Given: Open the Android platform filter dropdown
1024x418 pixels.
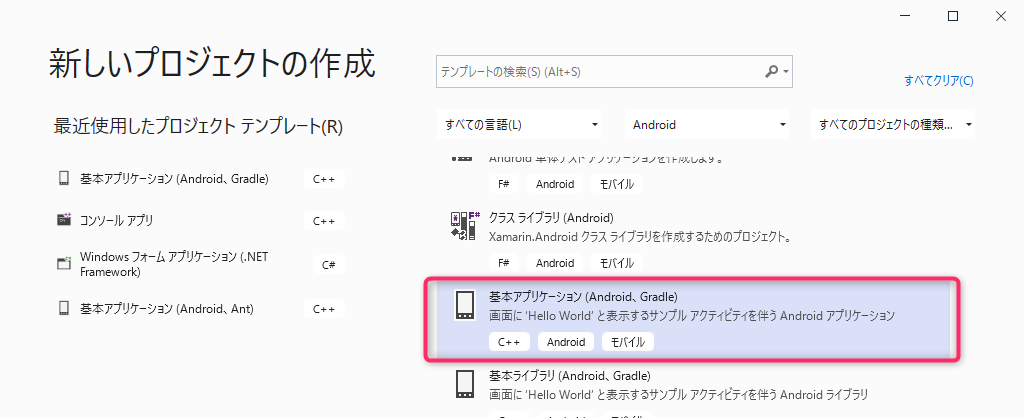Looking at the screenshot, I should [707, 124].
